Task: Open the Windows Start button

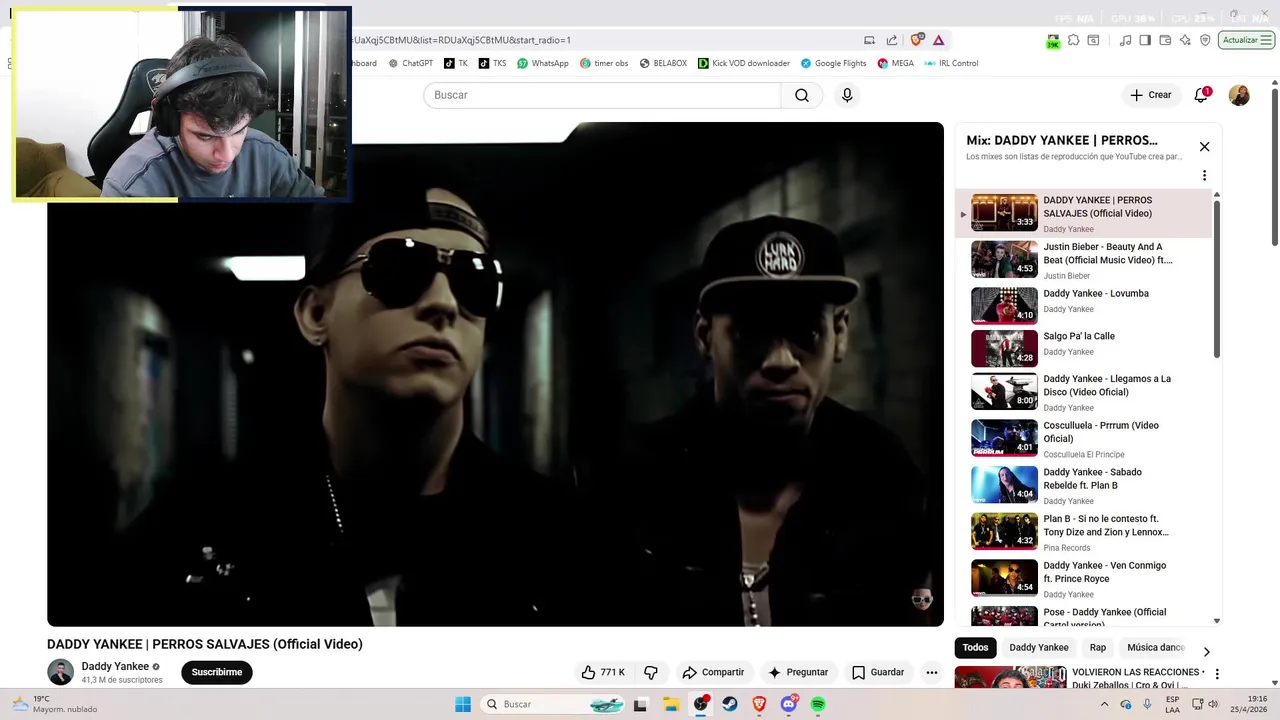Action: [x=463, y=704]
